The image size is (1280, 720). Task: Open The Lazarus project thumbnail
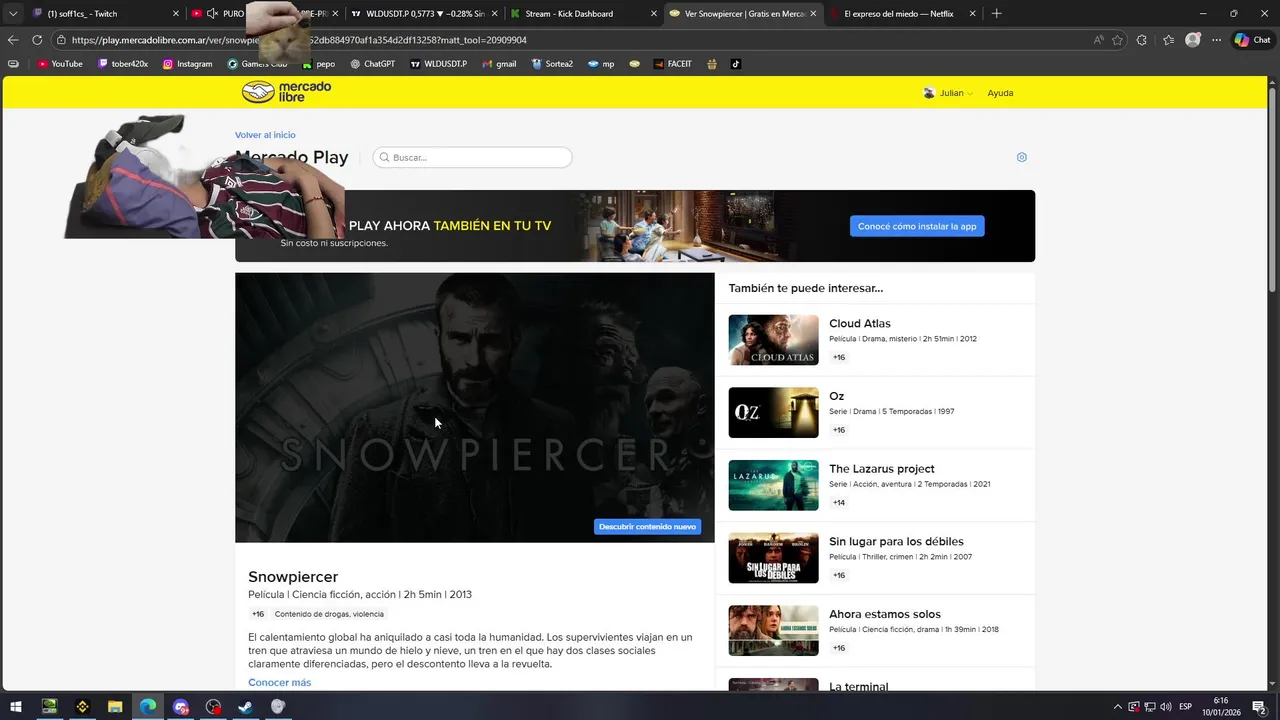[773, 485]
